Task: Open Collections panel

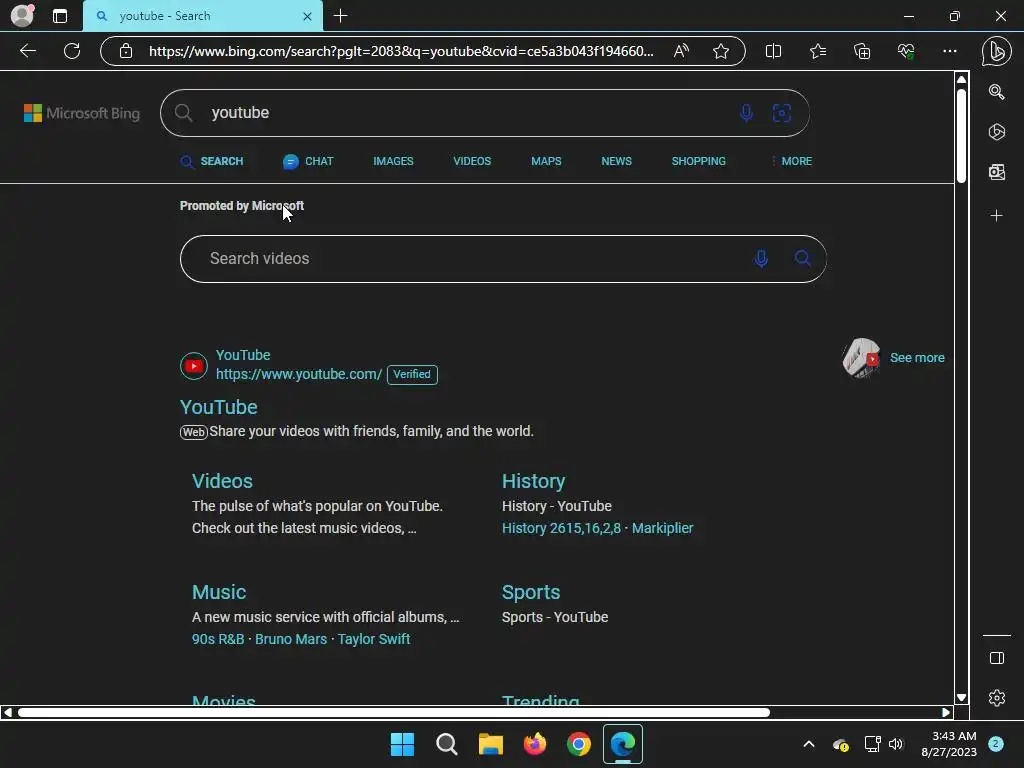Action: [862, 51]
